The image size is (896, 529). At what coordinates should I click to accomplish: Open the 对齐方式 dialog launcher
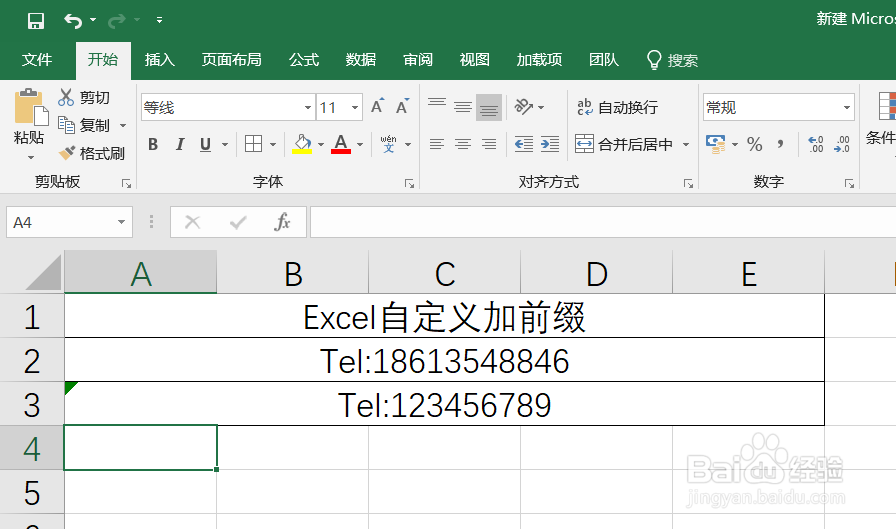[x=688, y=183]
